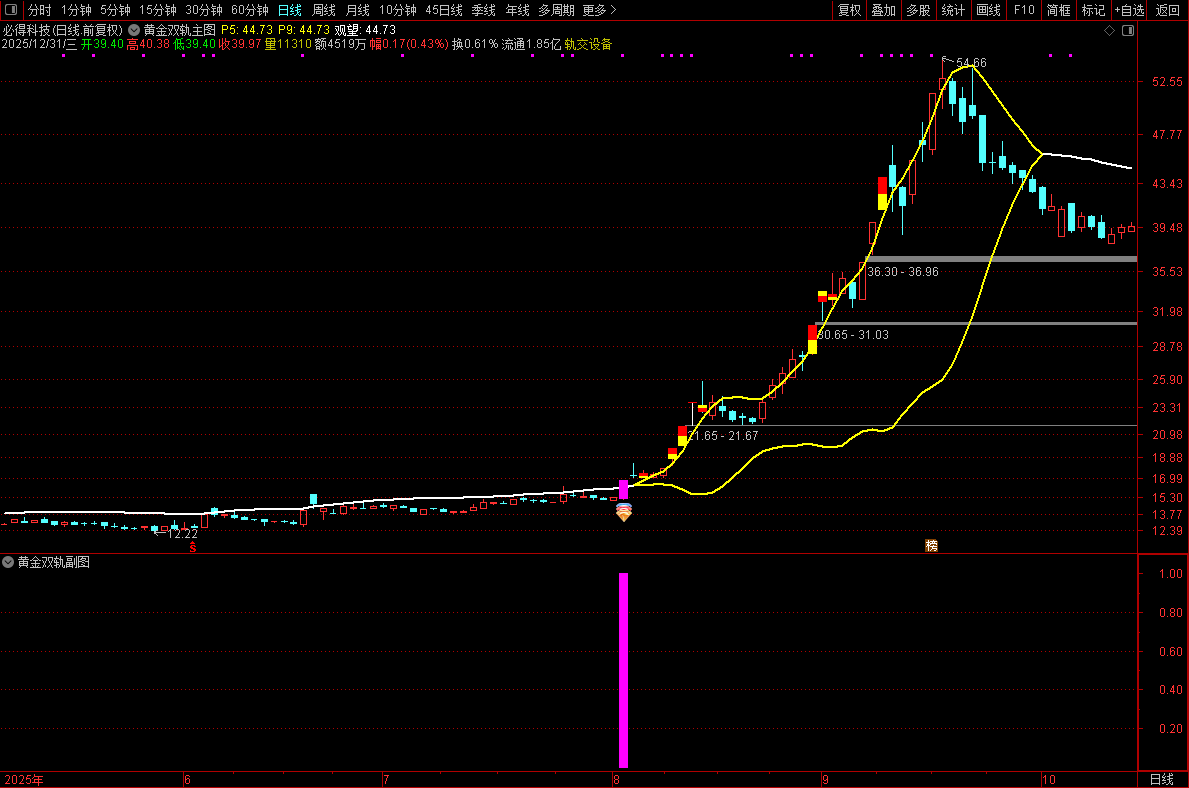This screenshot has height=788, width=1189.
Task: Toggle the left sidebar panel icon
Action: 11,10
